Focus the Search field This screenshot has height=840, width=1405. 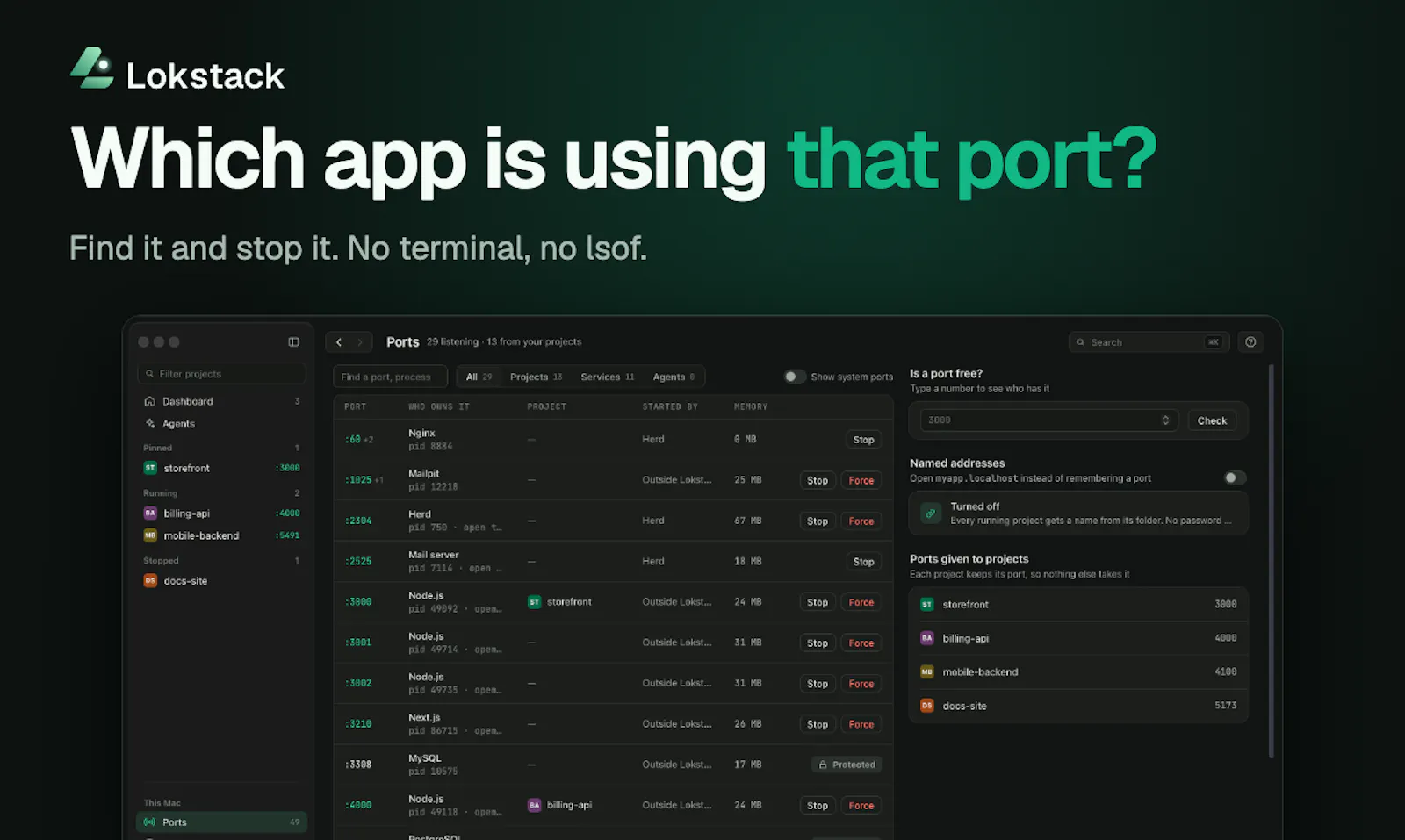tap(1149, 342)
